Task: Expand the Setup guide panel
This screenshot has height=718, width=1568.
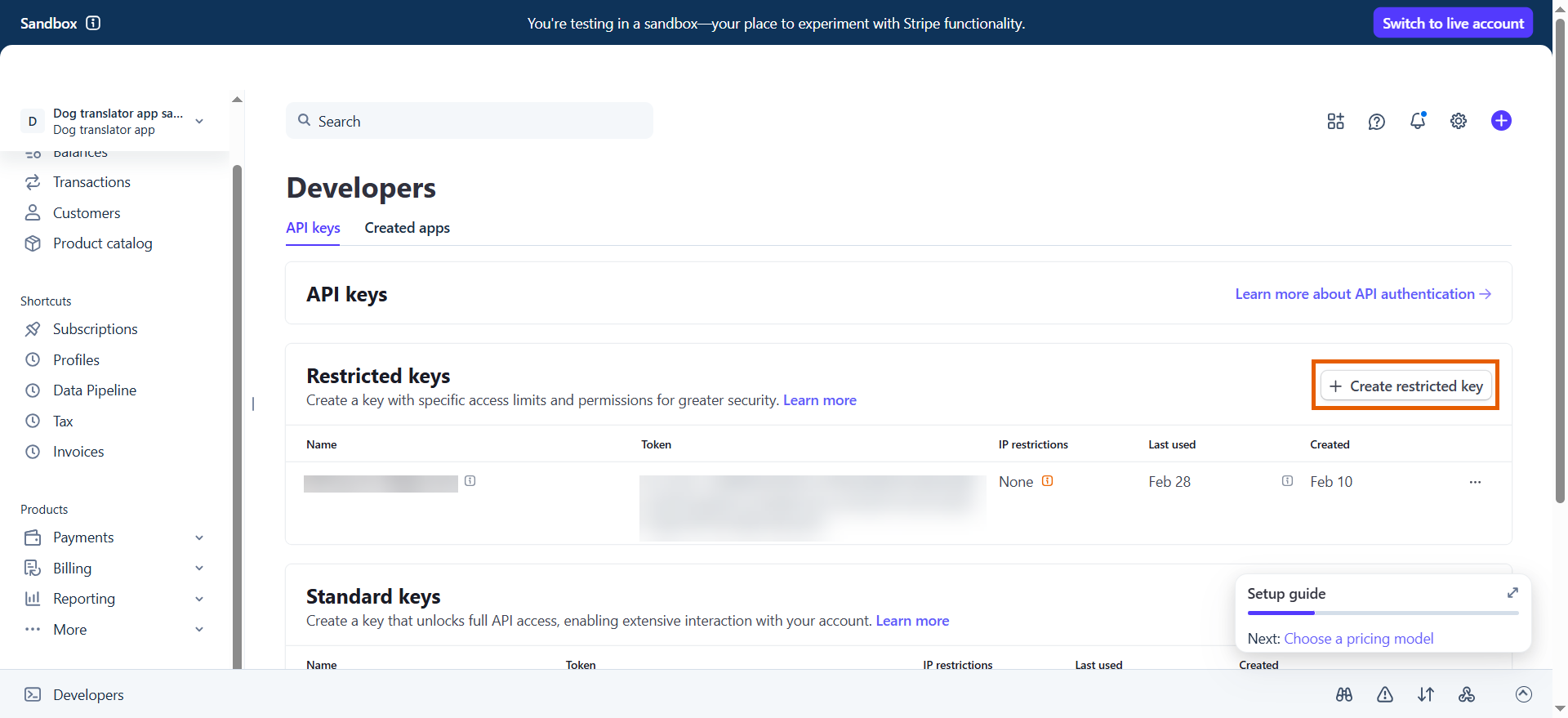Action: tap(1512, 593)
